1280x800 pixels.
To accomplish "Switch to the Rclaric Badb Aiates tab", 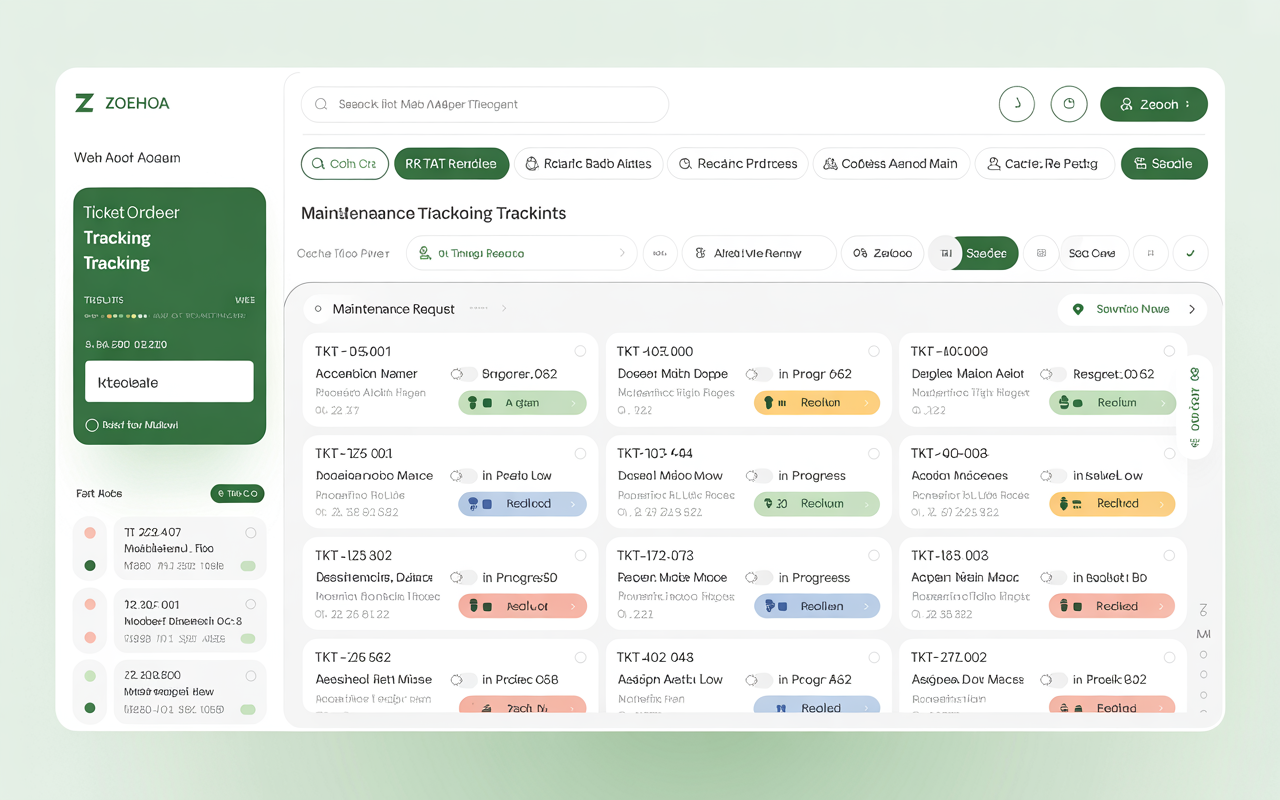I will pos(589,164).
